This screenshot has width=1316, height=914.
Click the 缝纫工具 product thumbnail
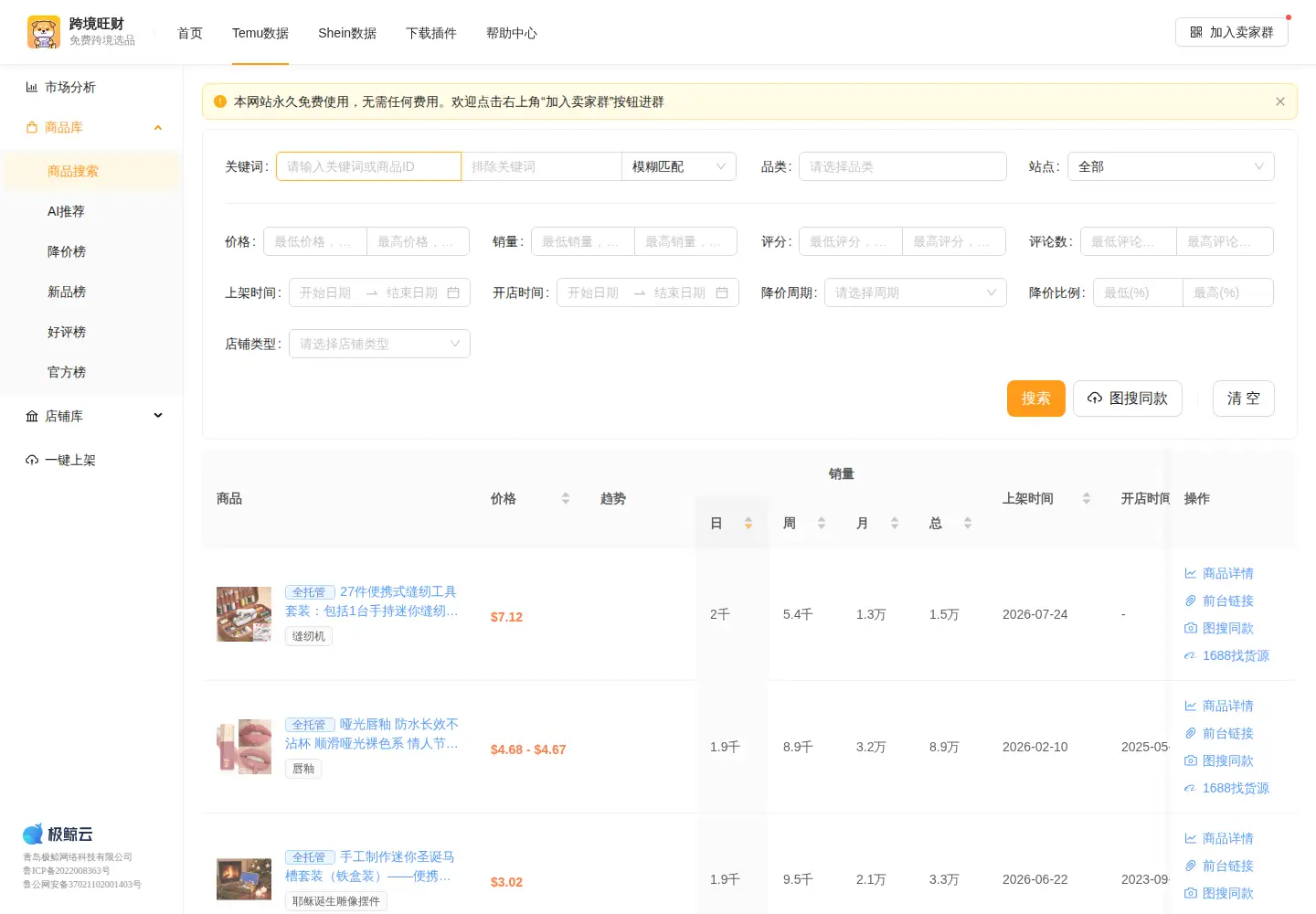pos(244,614)
